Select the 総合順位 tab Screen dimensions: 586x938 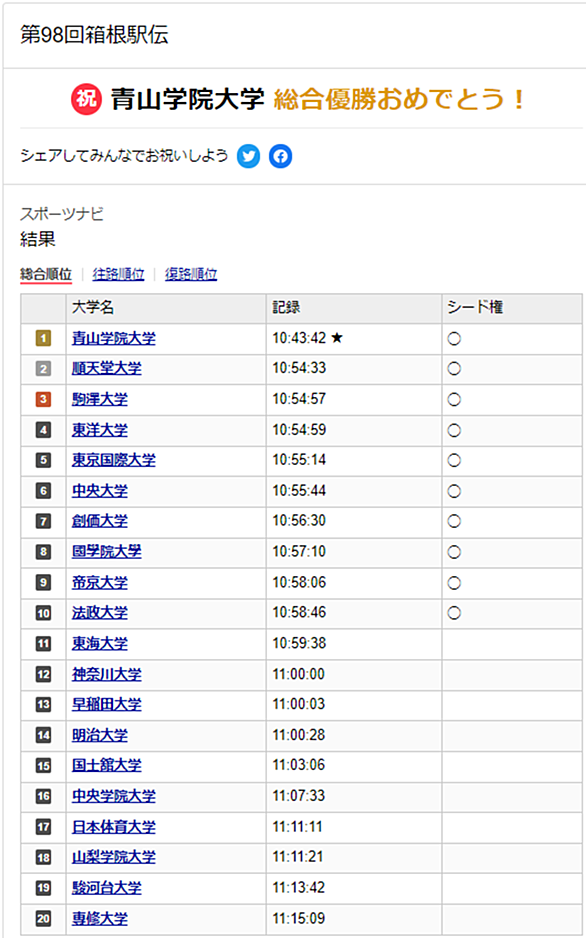[46, 275]
